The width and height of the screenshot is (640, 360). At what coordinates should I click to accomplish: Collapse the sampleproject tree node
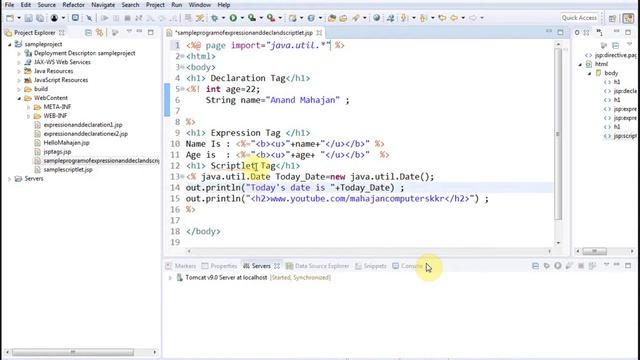pyautogui.click(x=9, y=44)
